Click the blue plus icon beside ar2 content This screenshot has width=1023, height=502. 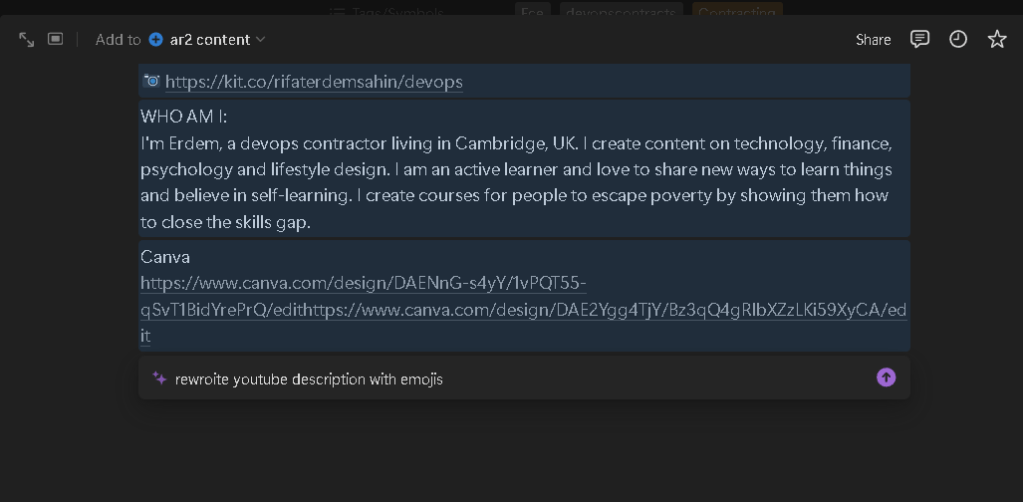[155, 40]
